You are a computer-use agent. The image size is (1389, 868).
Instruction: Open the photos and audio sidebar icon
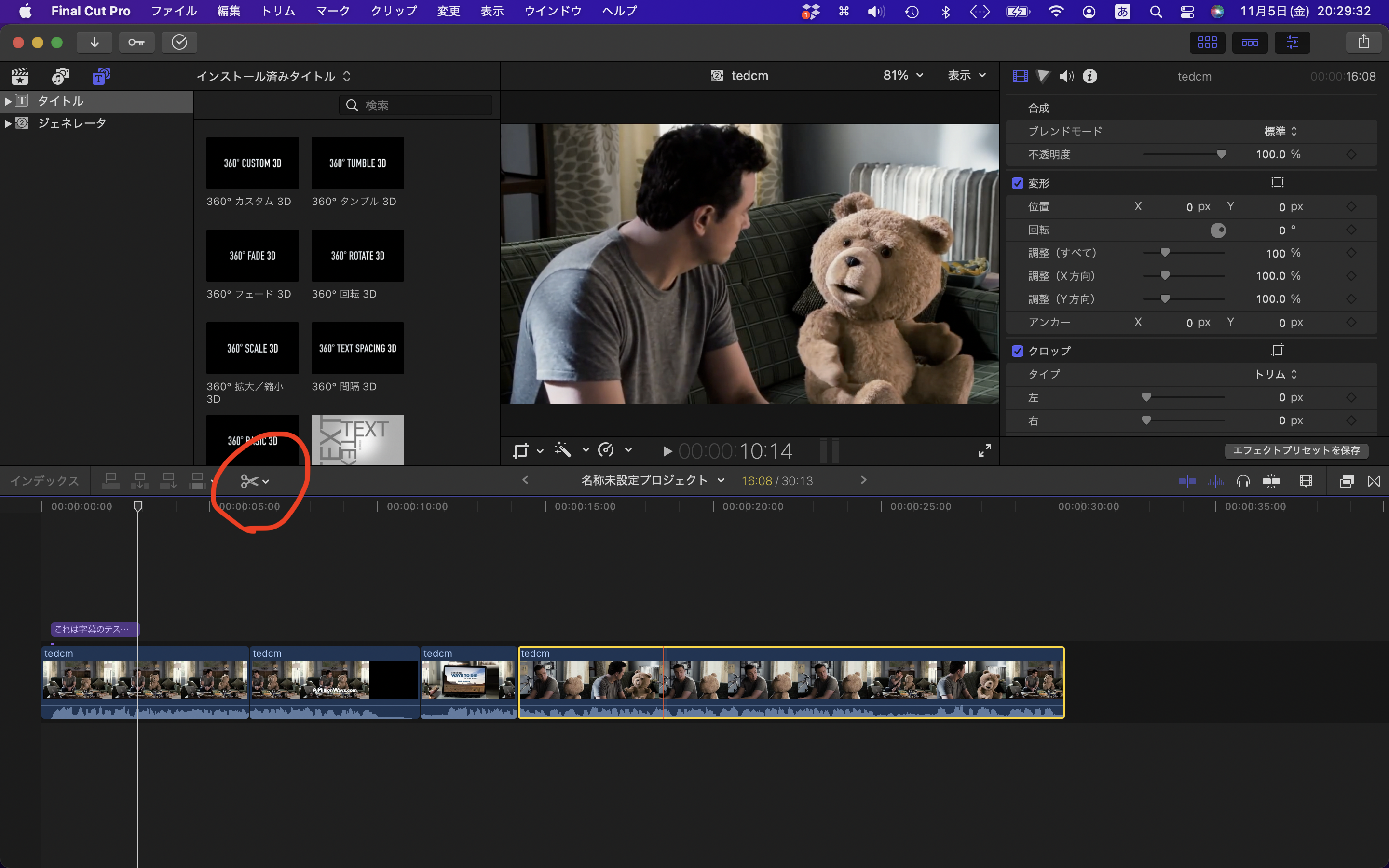[x=60, y=76]
